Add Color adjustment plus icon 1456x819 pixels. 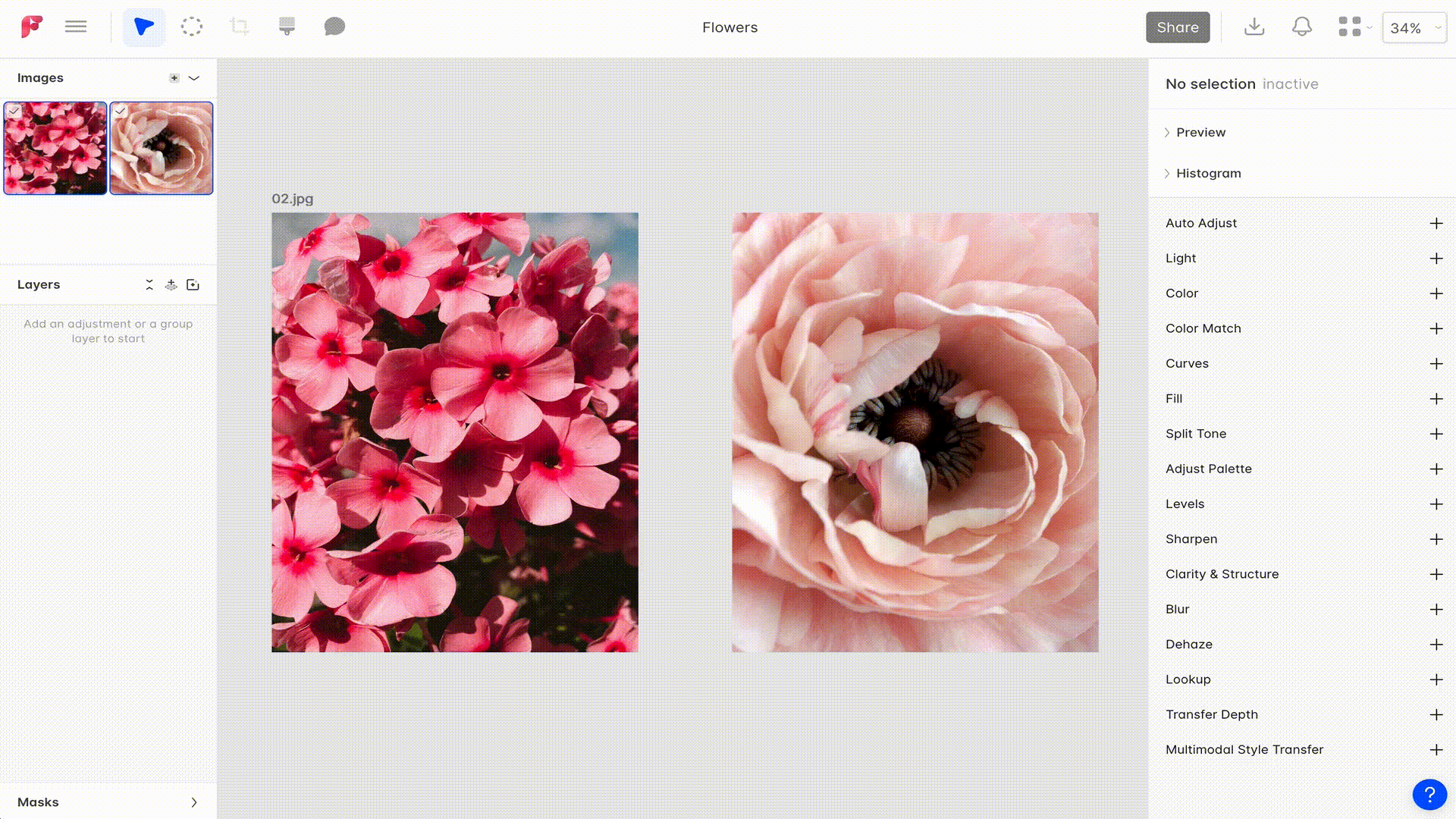click(x=1436, y=293)
